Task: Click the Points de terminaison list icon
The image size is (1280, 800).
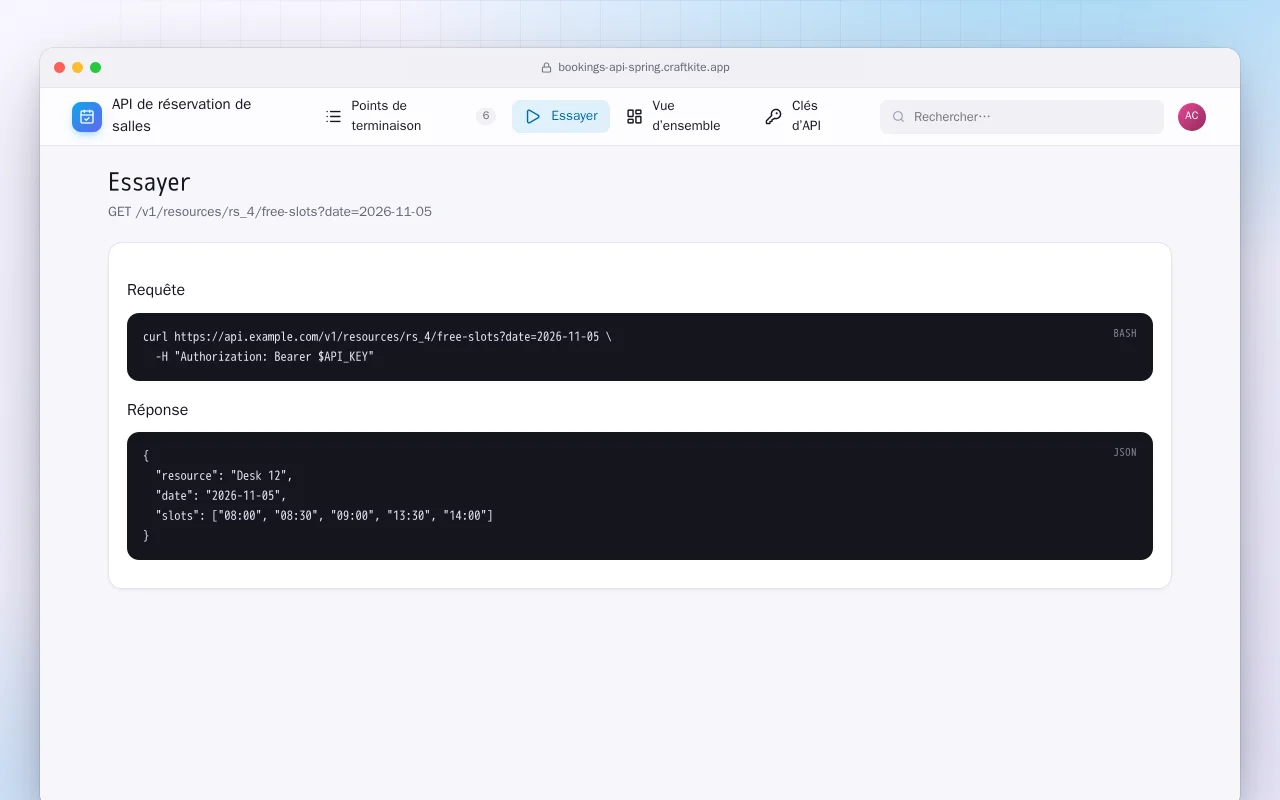Action: point(333,116)
